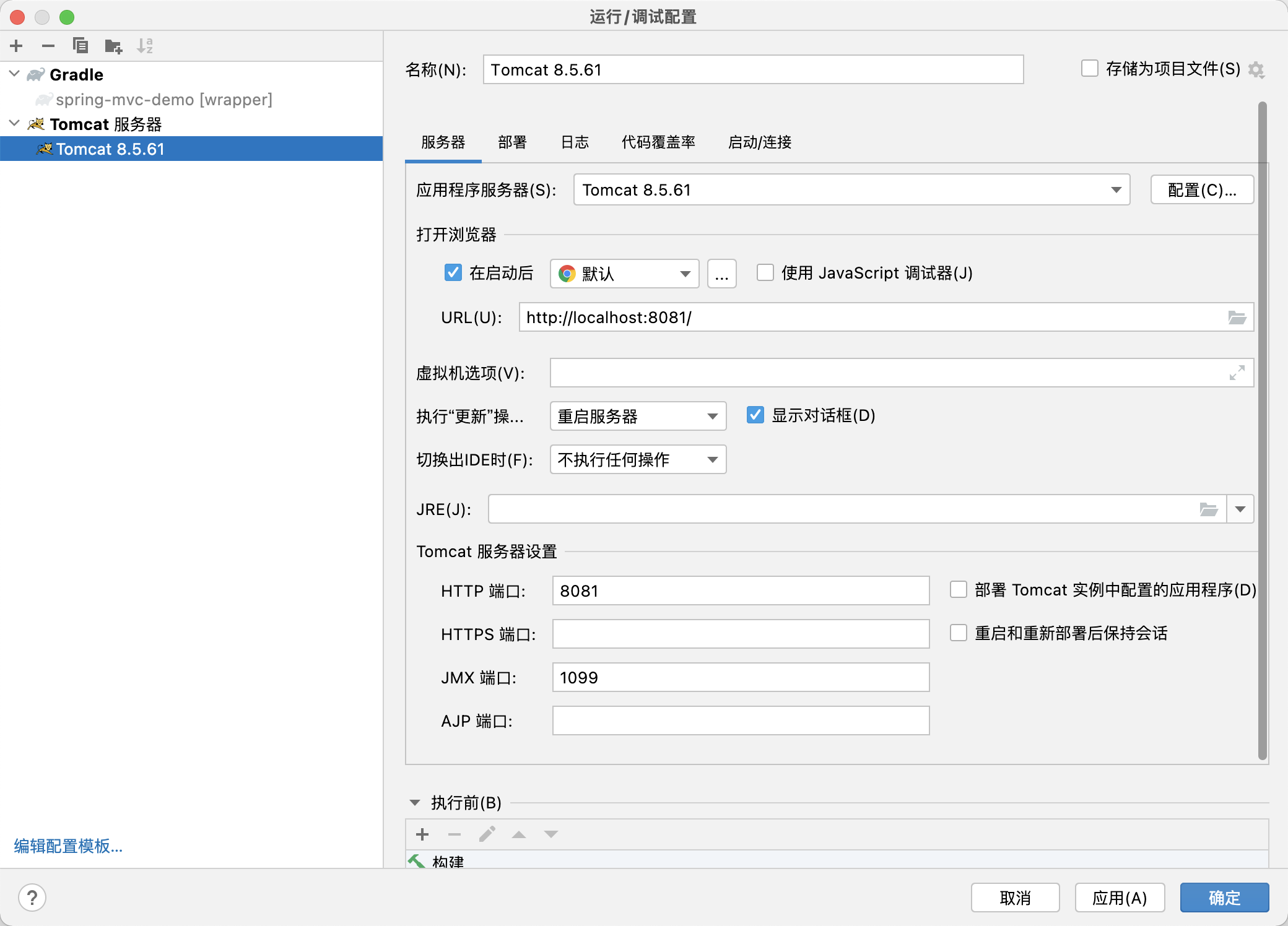1288x926 pixels.
Task: Click the HTTP port input field
Action: (x=740, y=591)
